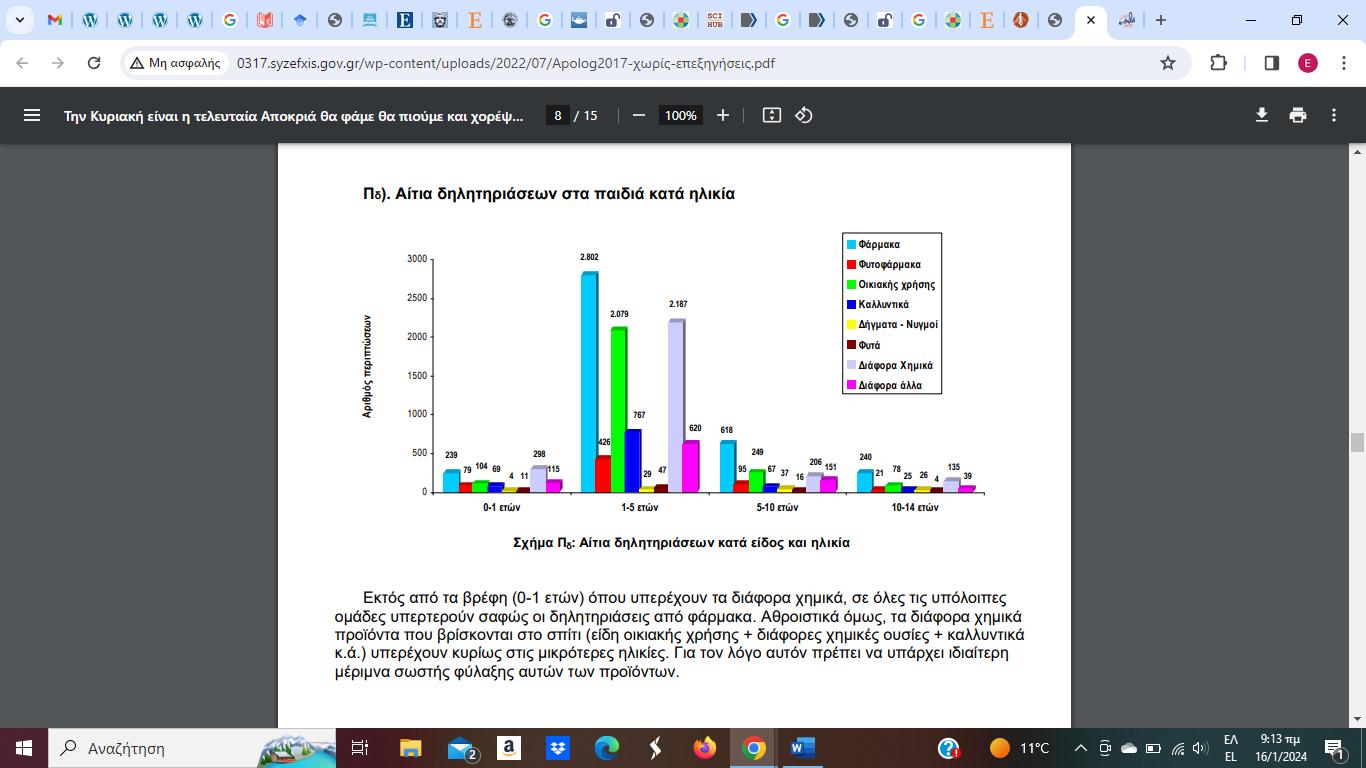Click the cyan 'Φάρμακα' legend swatch
Image resolution: width=1366 pixels, height=768 pixels.
(x=851, y=245)
